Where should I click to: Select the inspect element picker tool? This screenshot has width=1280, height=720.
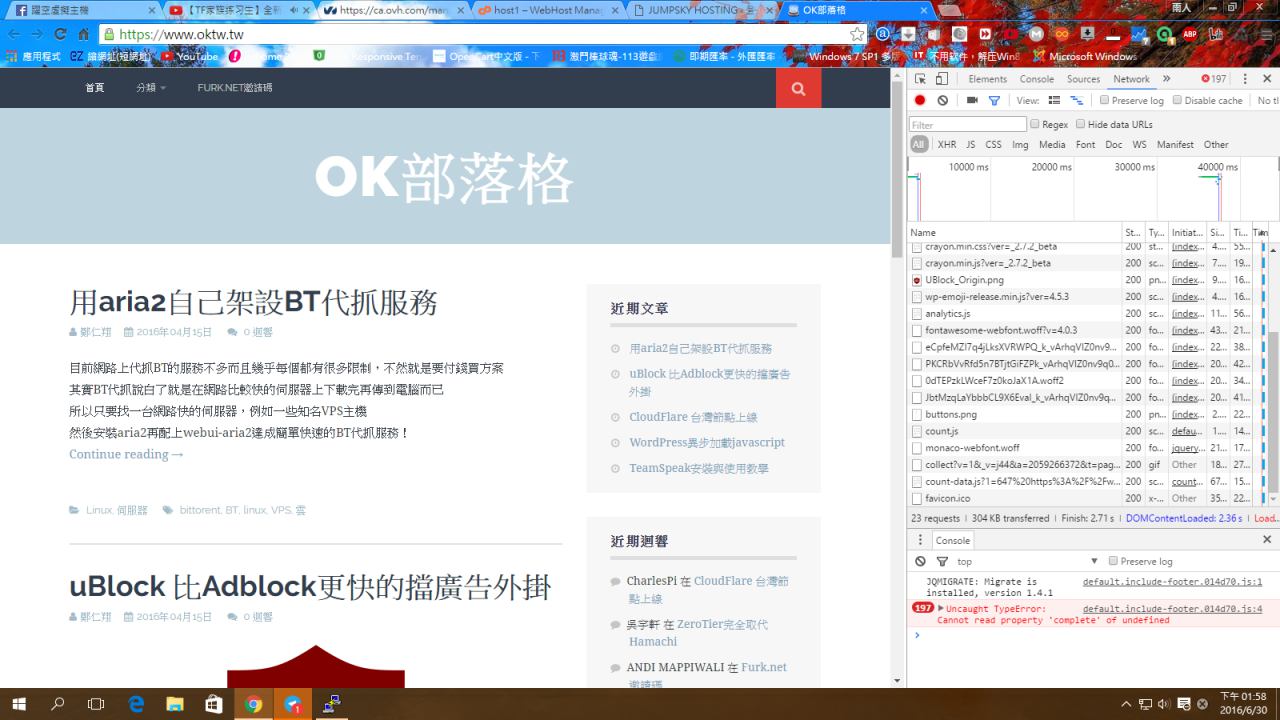(920, 79)
